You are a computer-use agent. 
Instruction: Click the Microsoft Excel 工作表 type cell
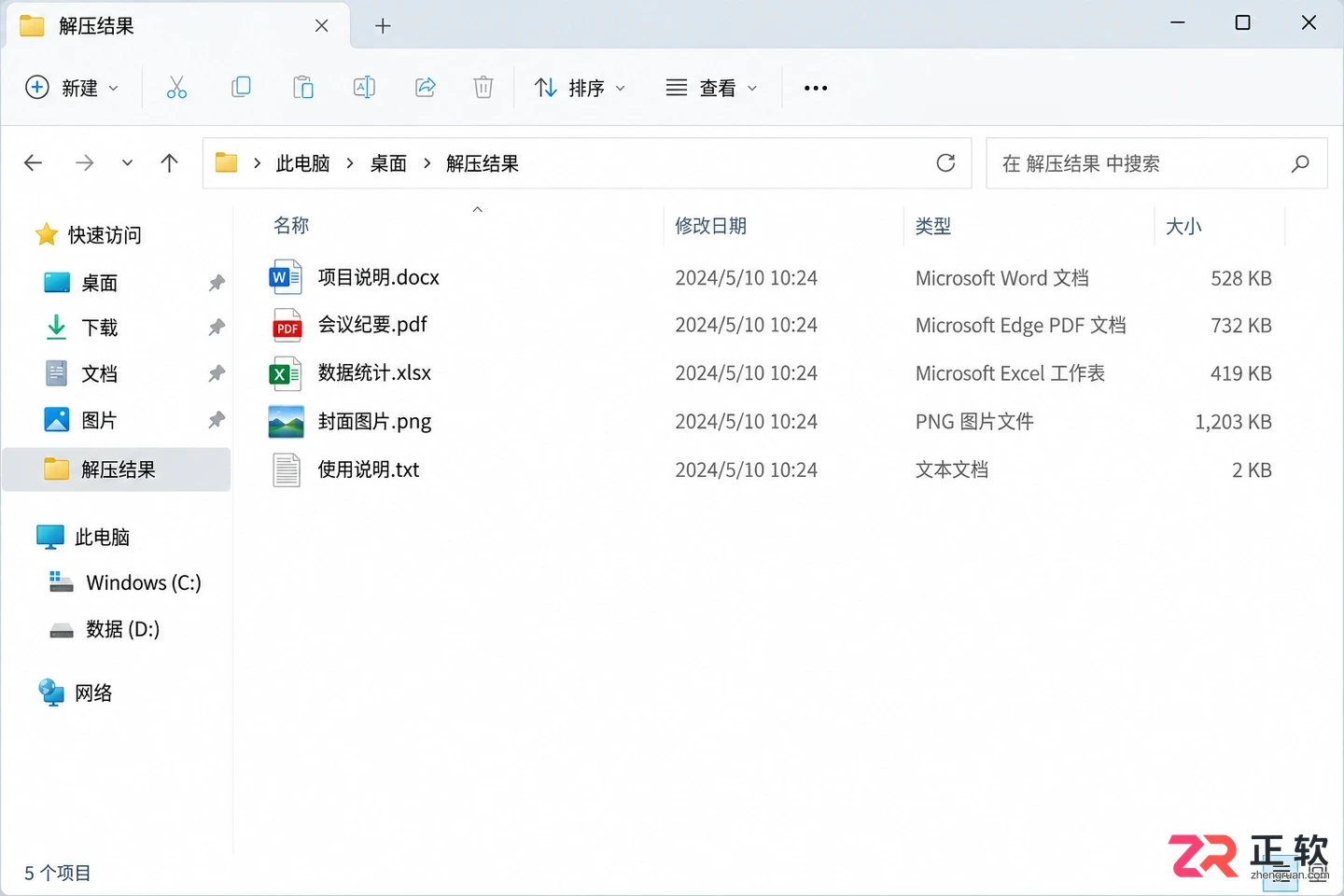click(1010, 373)
